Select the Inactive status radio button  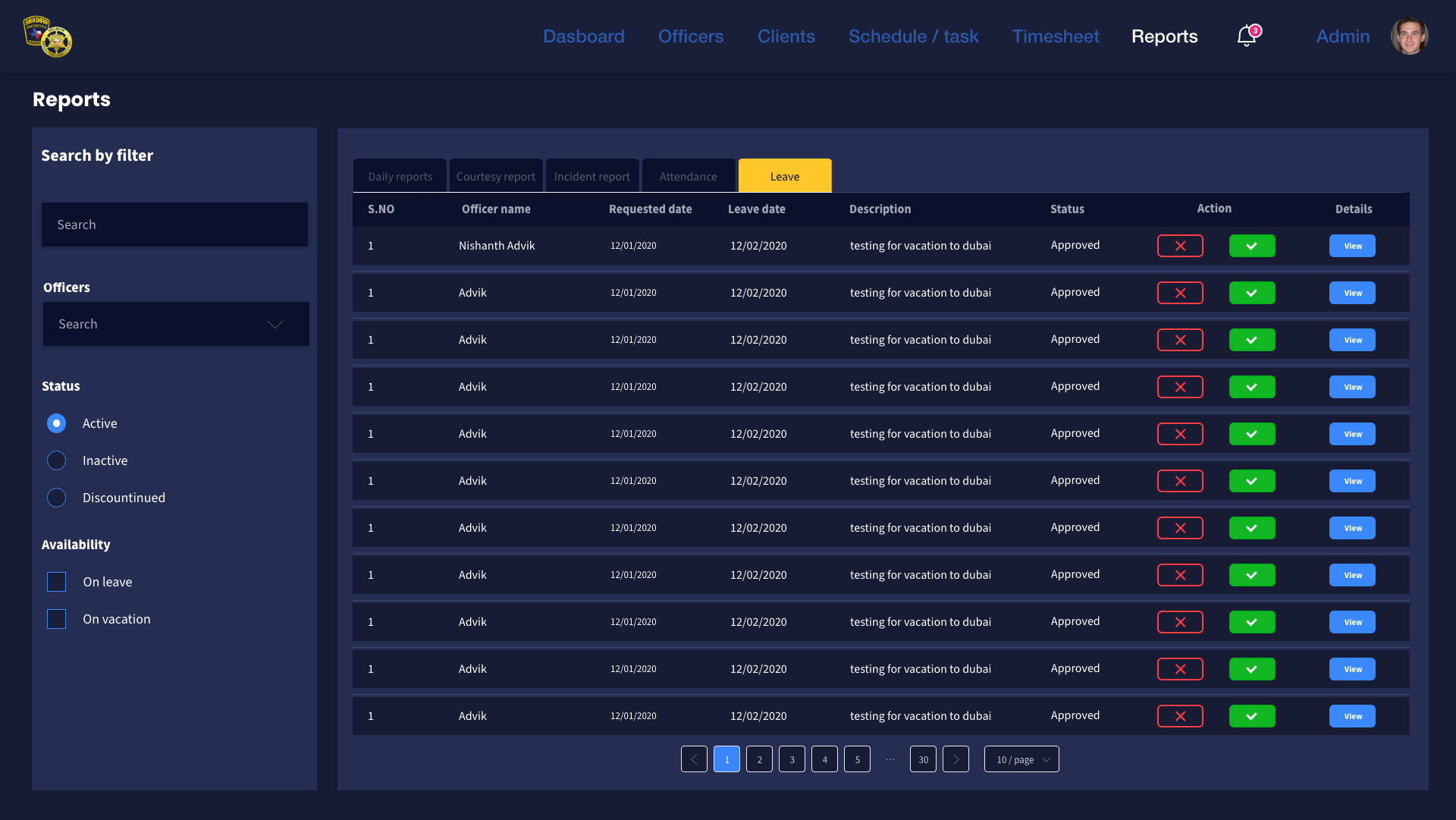(57, 460)
